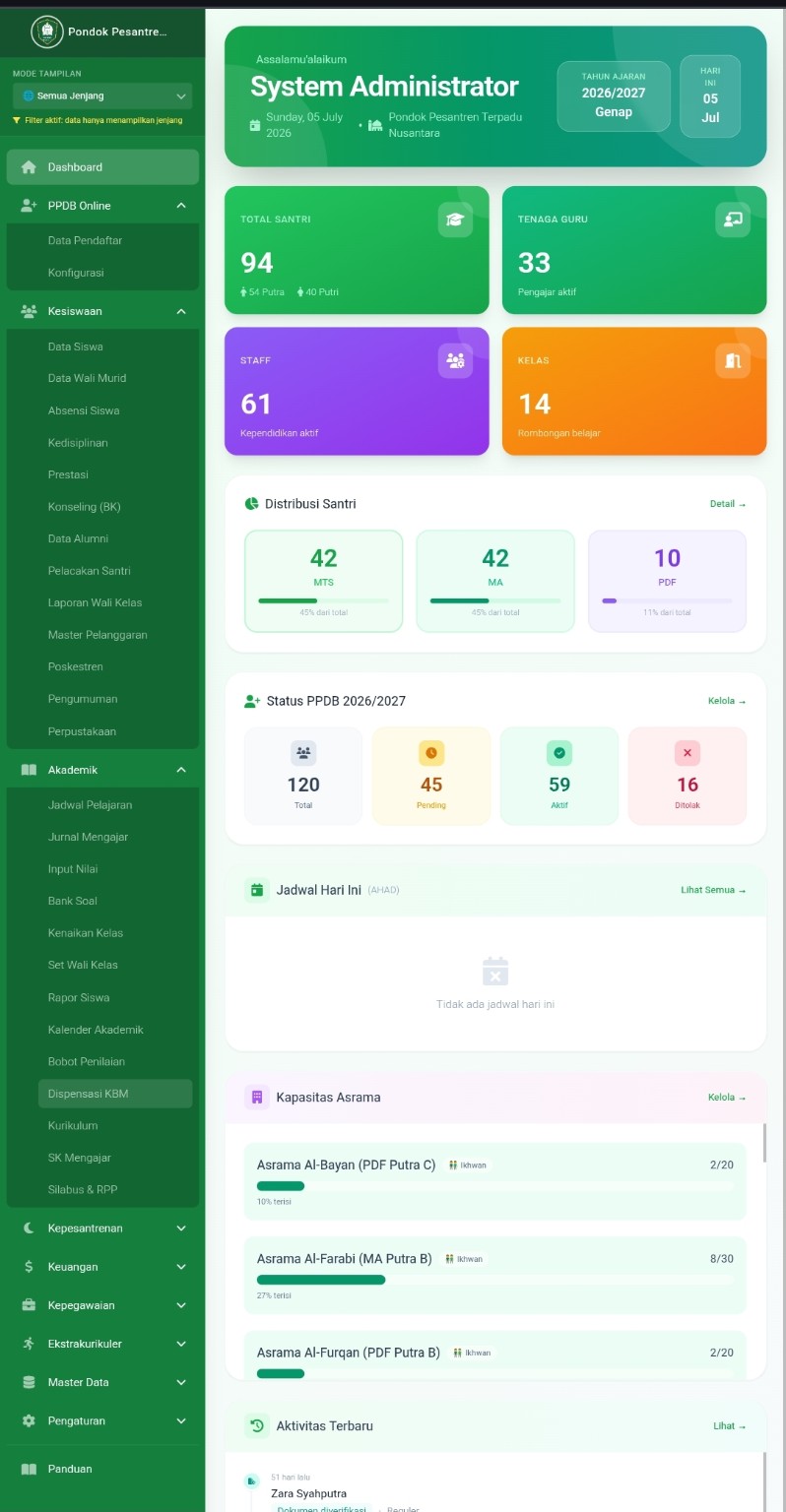Click the Tahun Ajaran 2026/2027 Genap badge
786x1512 pixels.
click(x=614, y=96)
